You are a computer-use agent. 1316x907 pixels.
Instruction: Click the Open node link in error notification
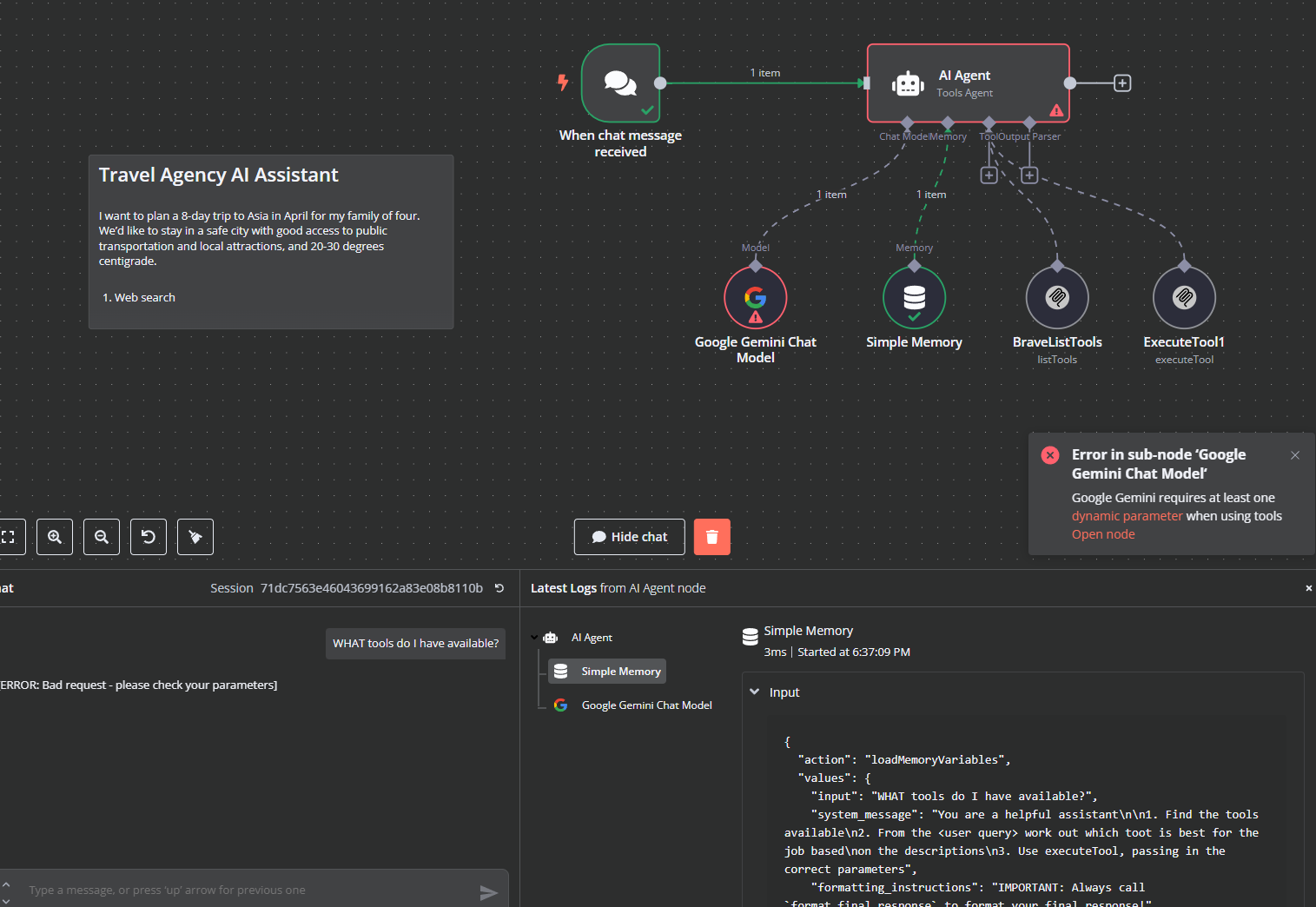tap(1103, 533)
